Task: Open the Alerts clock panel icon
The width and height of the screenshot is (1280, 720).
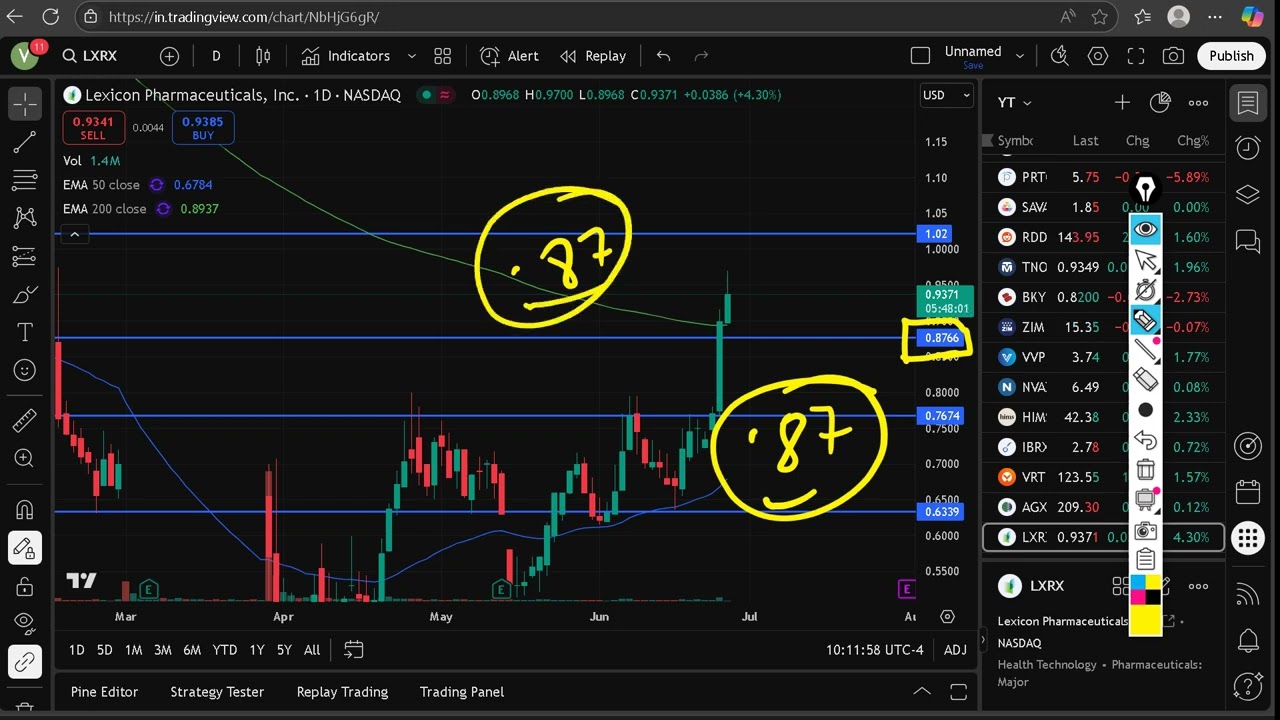Action: tap(1247, 148)
